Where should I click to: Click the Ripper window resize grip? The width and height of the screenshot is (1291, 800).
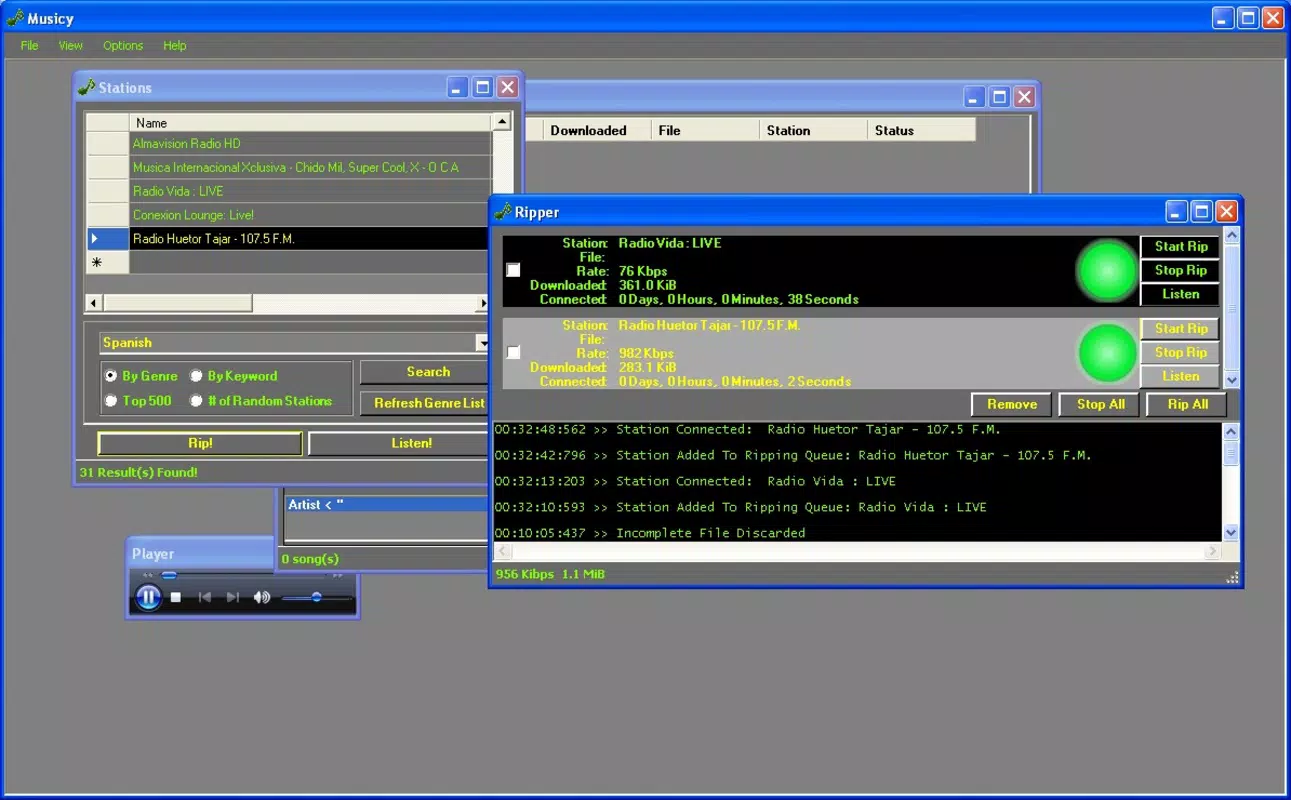click(x=1232, y=577)
